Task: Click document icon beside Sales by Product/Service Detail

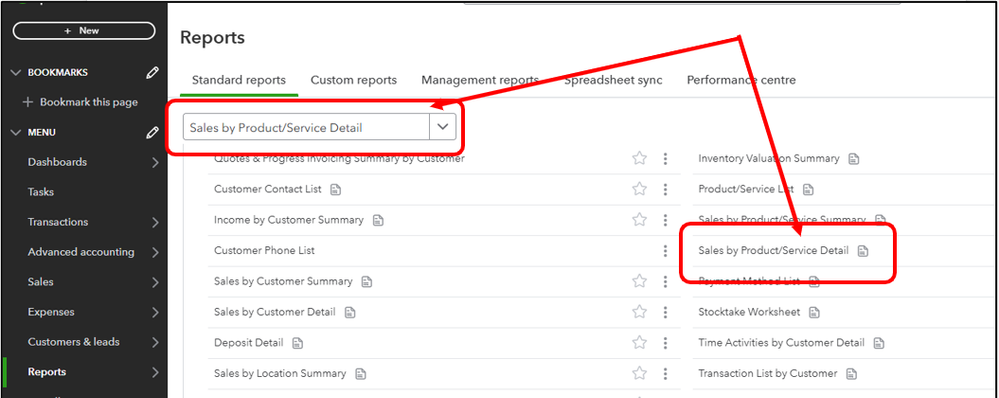Action: (x=863, y=251)
